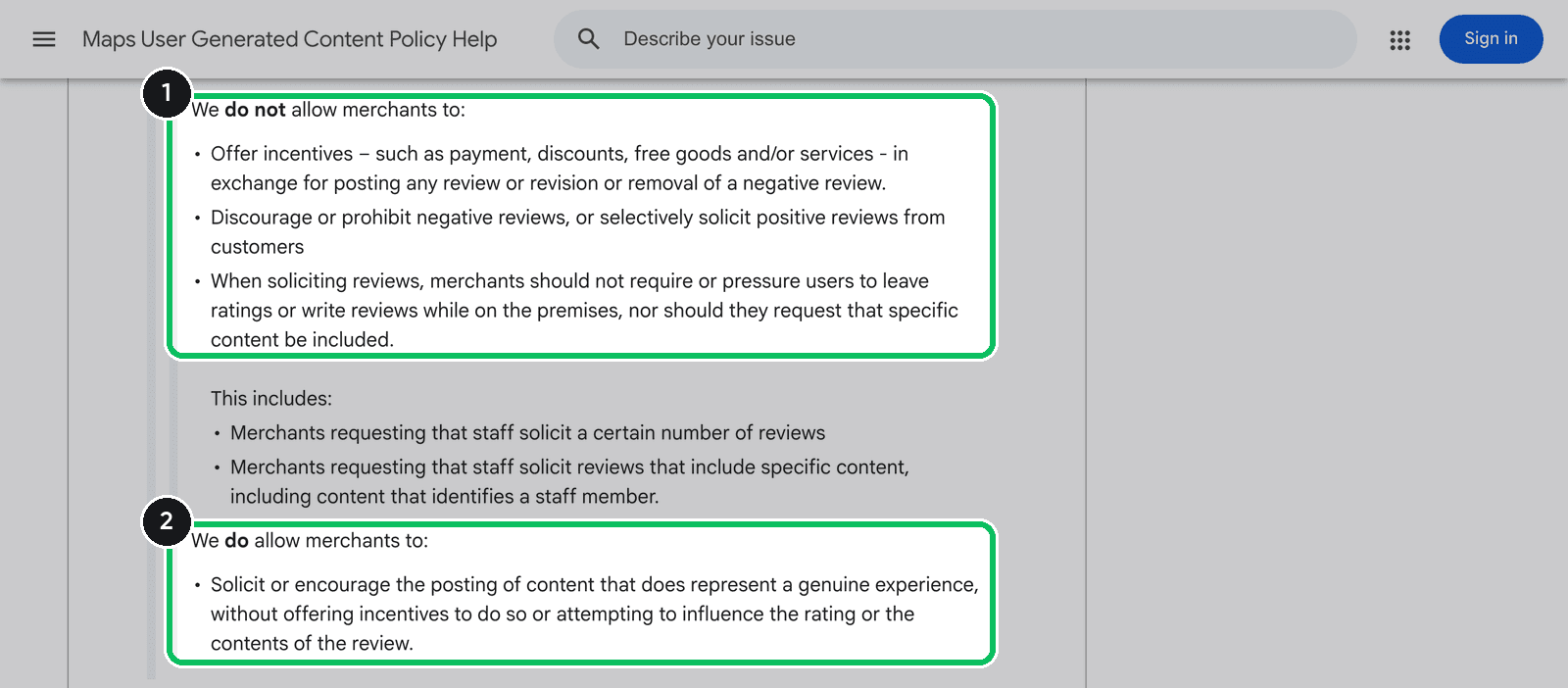Click the 'We do allow merchants to:' heading
This screenshot has height=688, width=1568.
click(310, 541)
